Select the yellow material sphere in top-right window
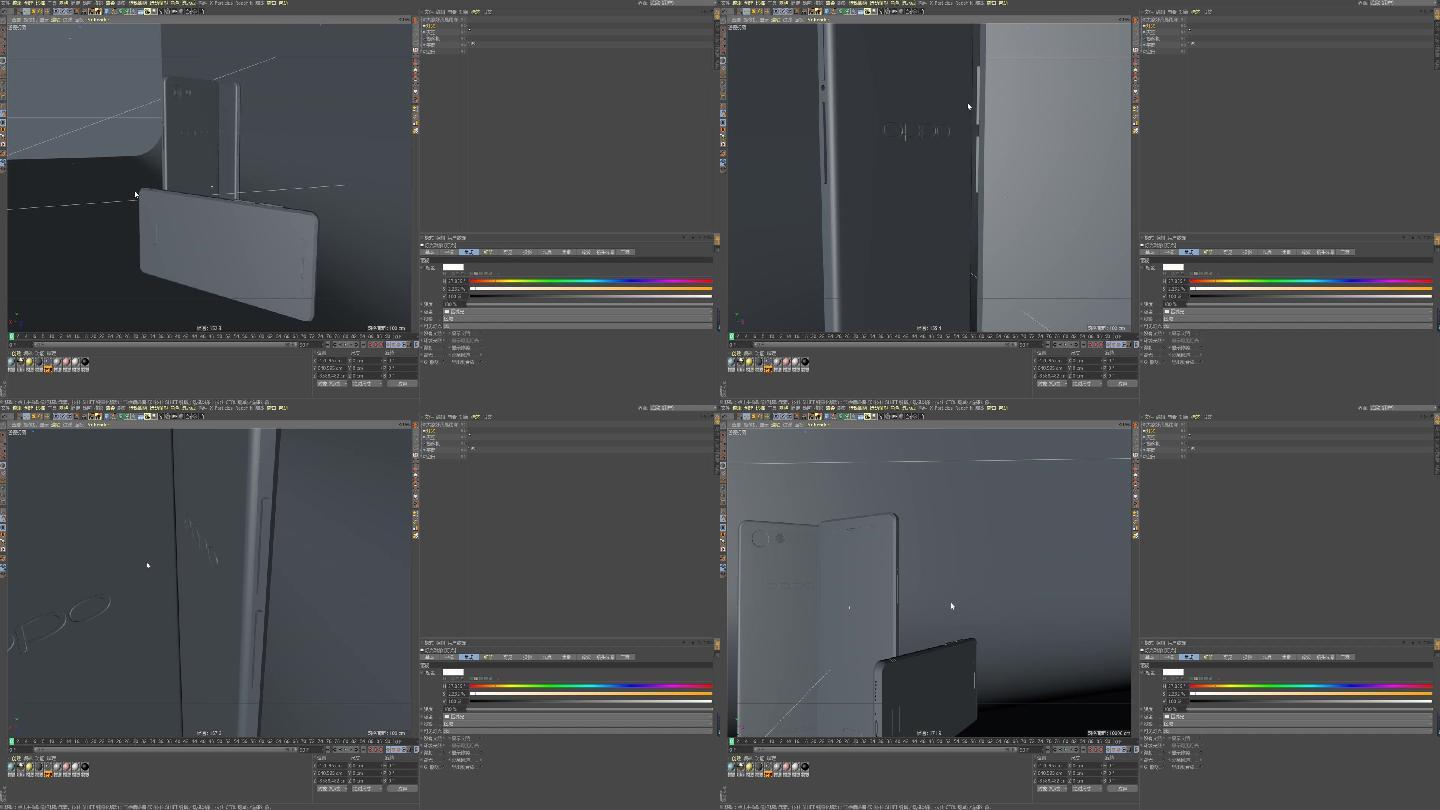Viewport: 1440px width, 810px height. pyautogui.click(x=749, y=361)
